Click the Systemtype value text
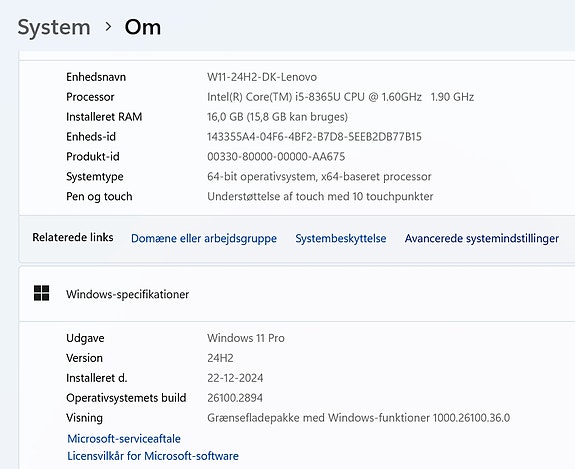The height and width of the screenshot is (469, 575). pos(319,176)
